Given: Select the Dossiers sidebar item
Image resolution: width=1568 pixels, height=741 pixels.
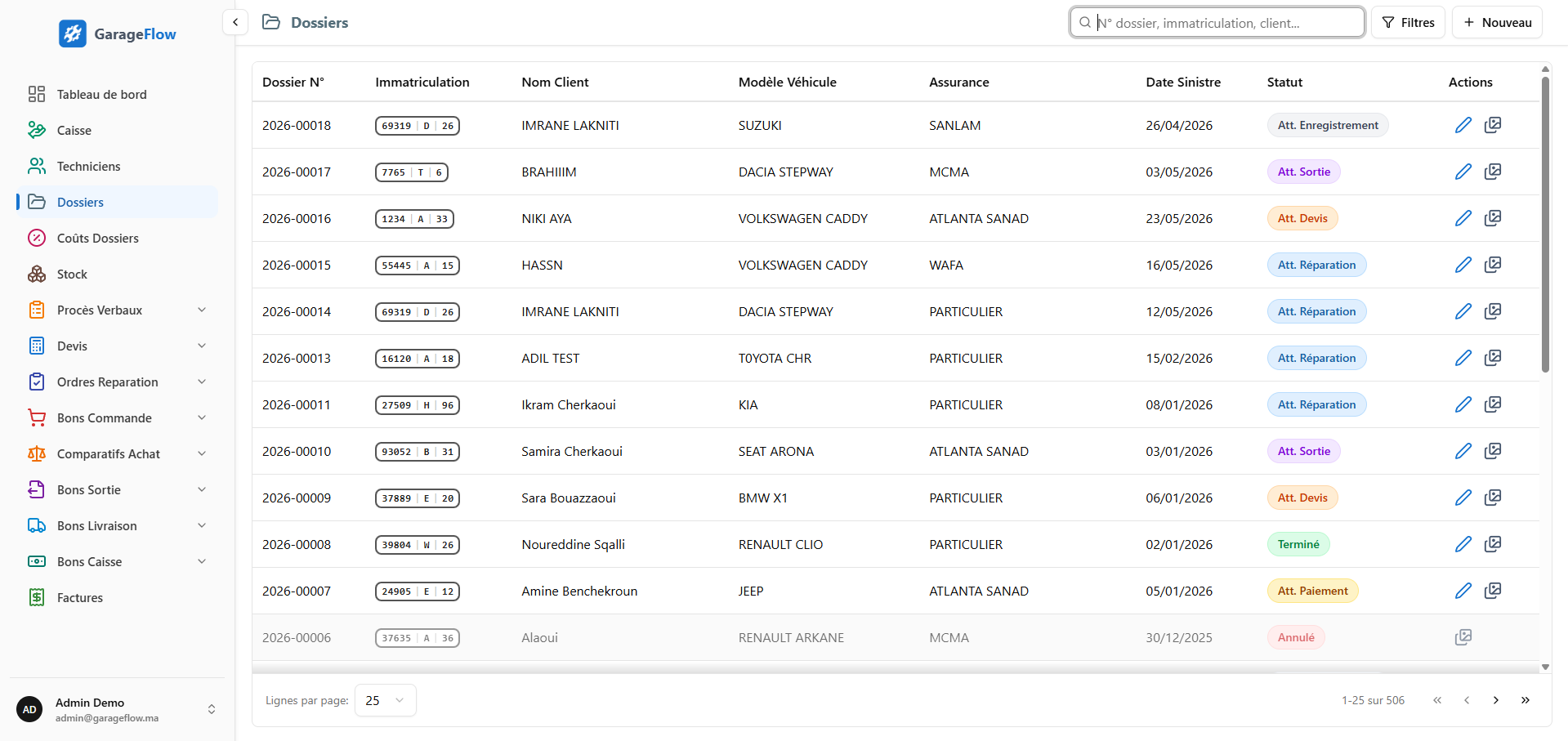Looking at the screenshot, I should coord(117,202).
